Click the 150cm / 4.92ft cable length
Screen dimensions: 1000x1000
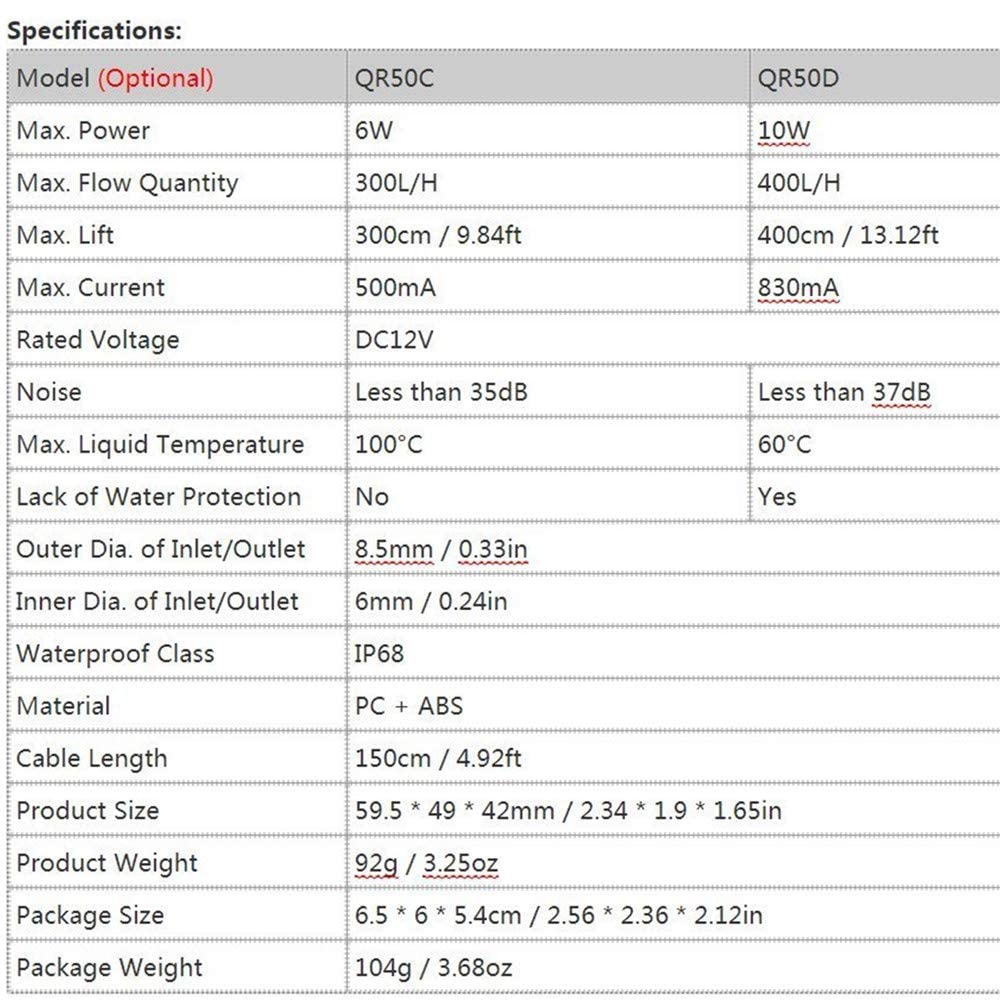[438, 758]
